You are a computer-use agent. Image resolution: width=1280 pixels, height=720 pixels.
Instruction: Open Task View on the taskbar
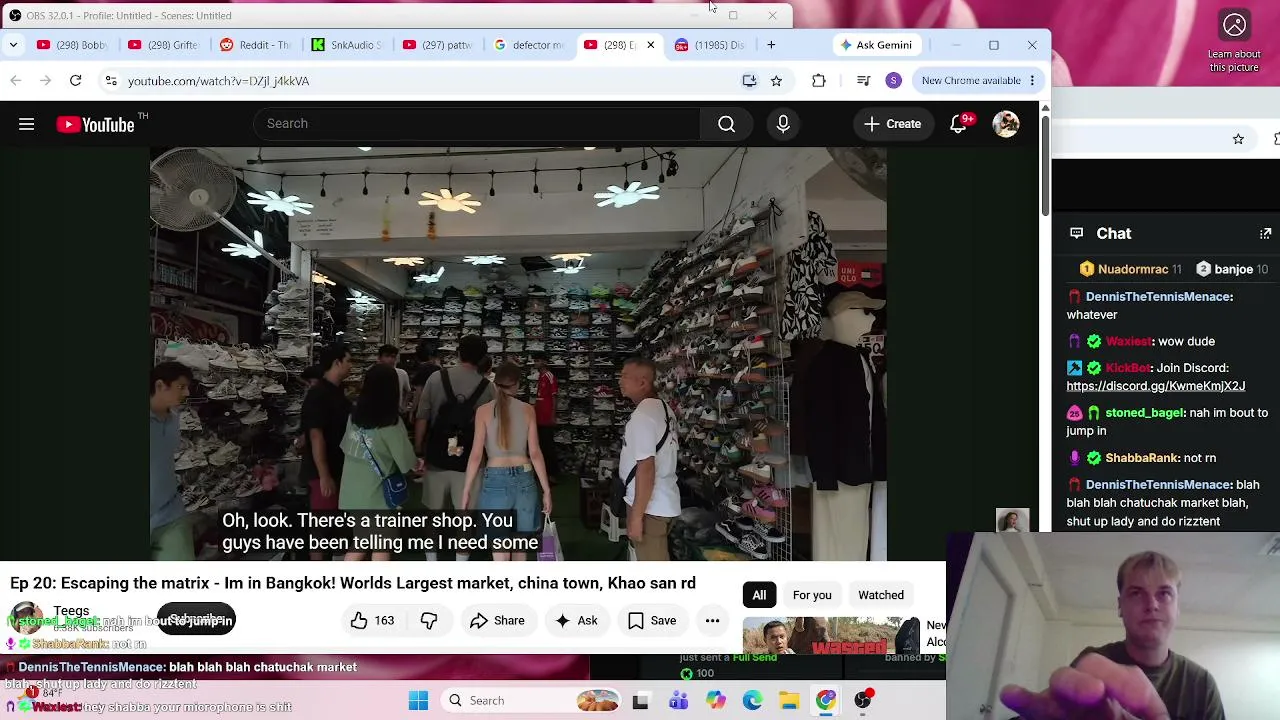tap(641, 700)
